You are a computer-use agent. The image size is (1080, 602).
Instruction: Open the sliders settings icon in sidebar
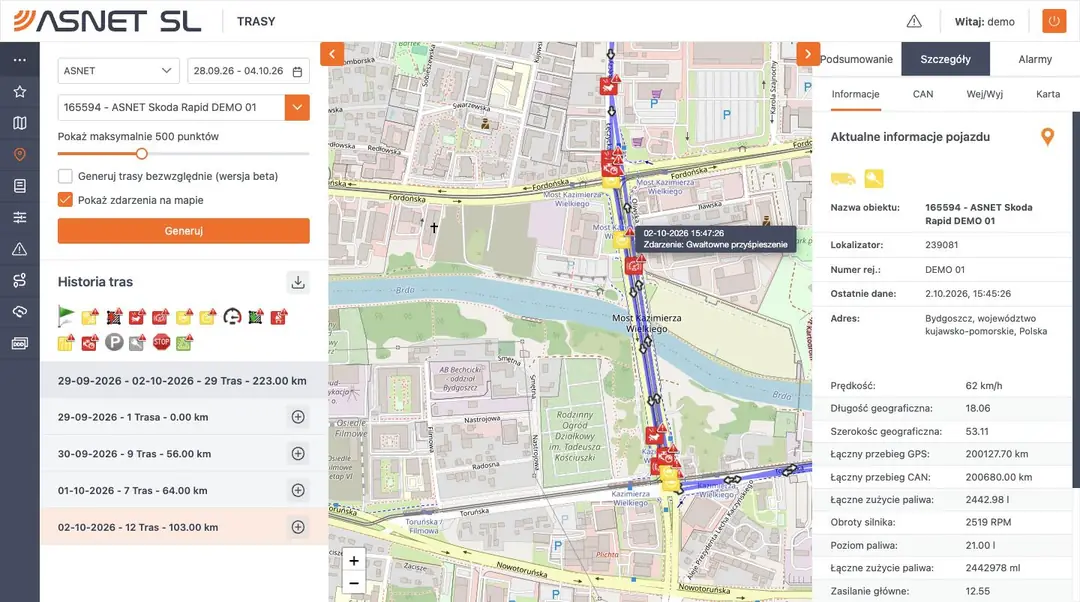tap(19, 218)
